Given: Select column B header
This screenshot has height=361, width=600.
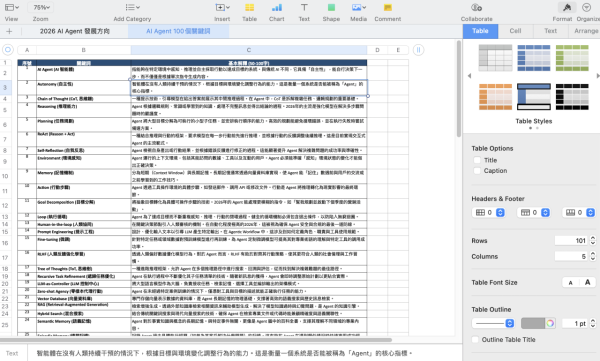Looking at the screenshot, I should 83,50.
